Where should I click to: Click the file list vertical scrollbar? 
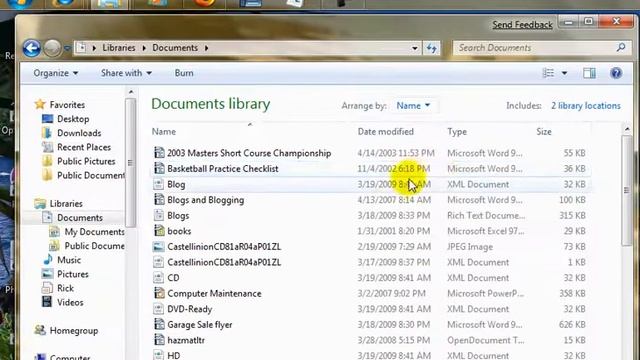[627, 191]
